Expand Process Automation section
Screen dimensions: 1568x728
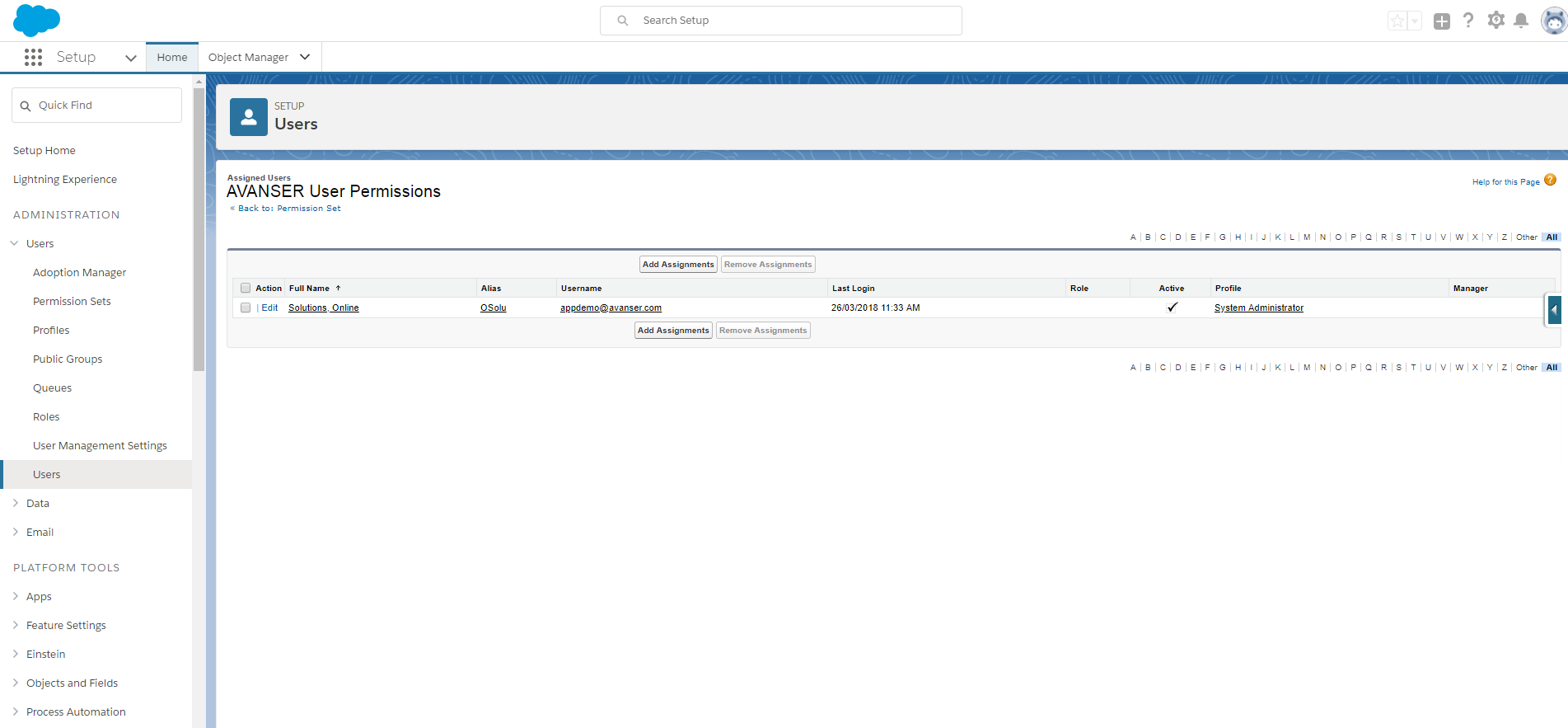[15, 712]
